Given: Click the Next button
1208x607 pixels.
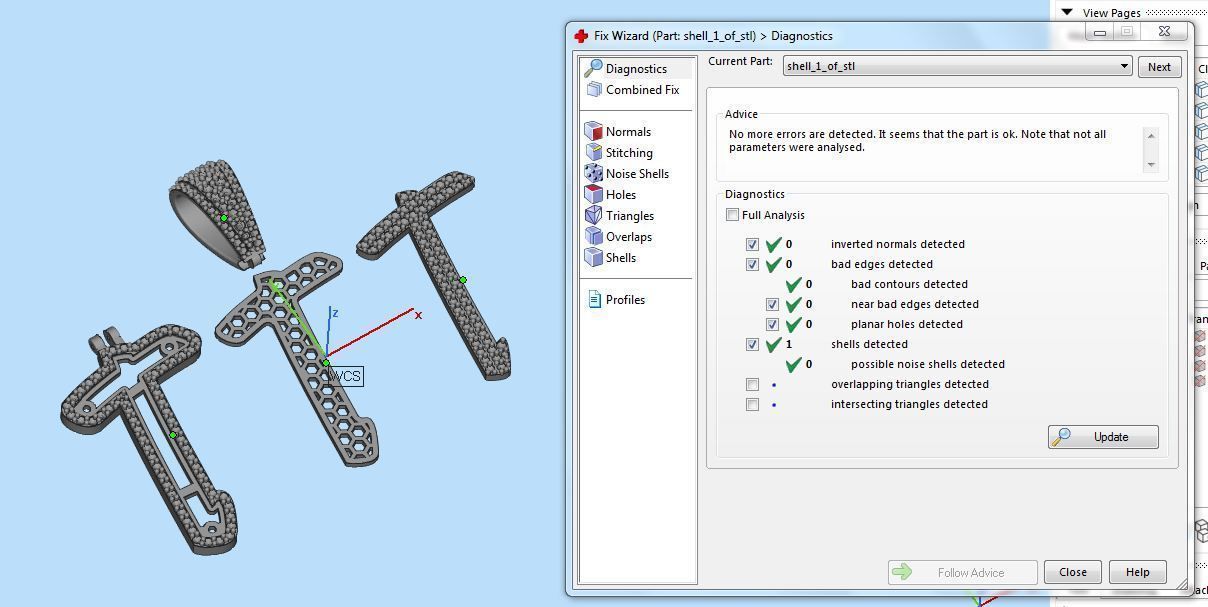Looking at the screenshot, I should coord(1159,67).
